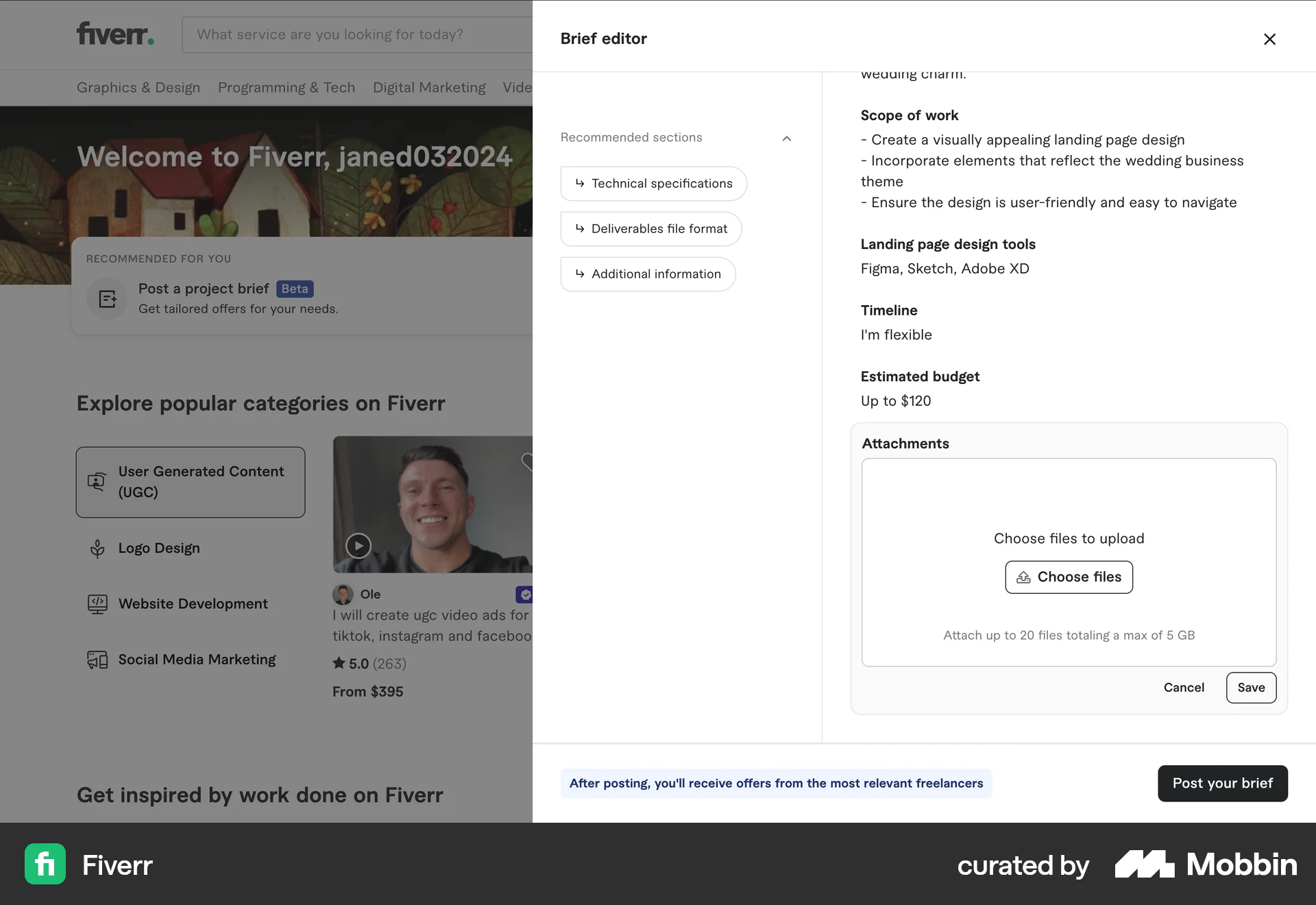Click the Post a project brief document icon
The width and height of the screenshot is (1316, 905).
click(107, 299)
